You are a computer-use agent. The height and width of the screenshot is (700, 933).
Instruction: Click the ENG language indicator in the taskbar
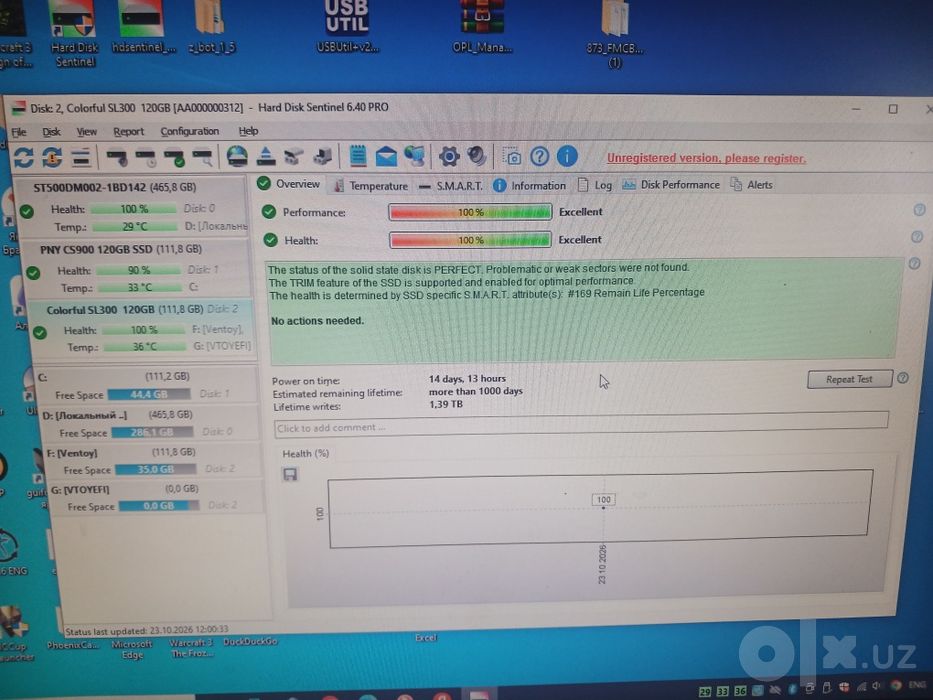pos(917,686)
